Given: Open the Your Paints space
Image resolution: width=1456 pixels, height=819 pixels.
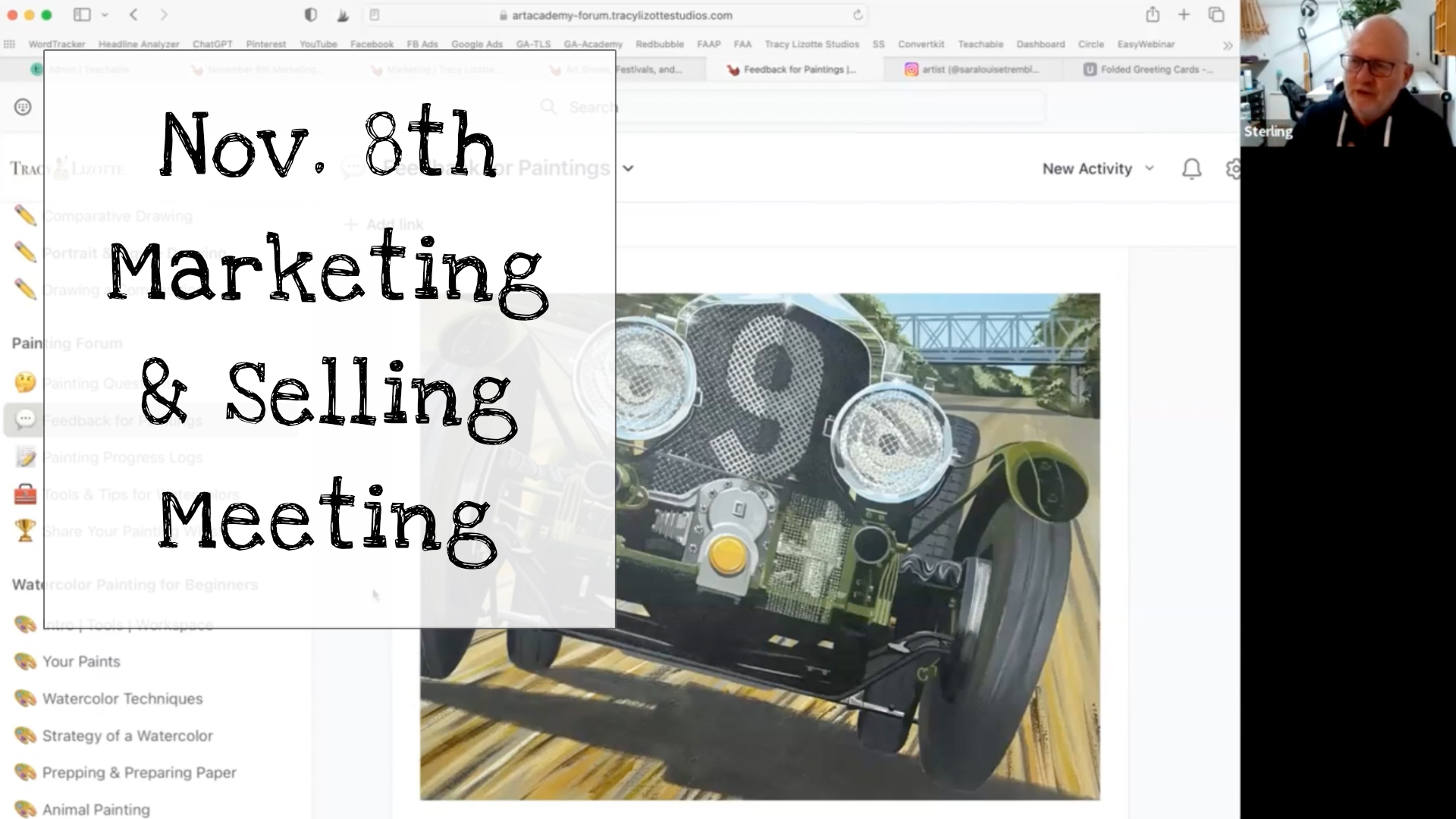Looking at the screenshot, I should point(81,661).
